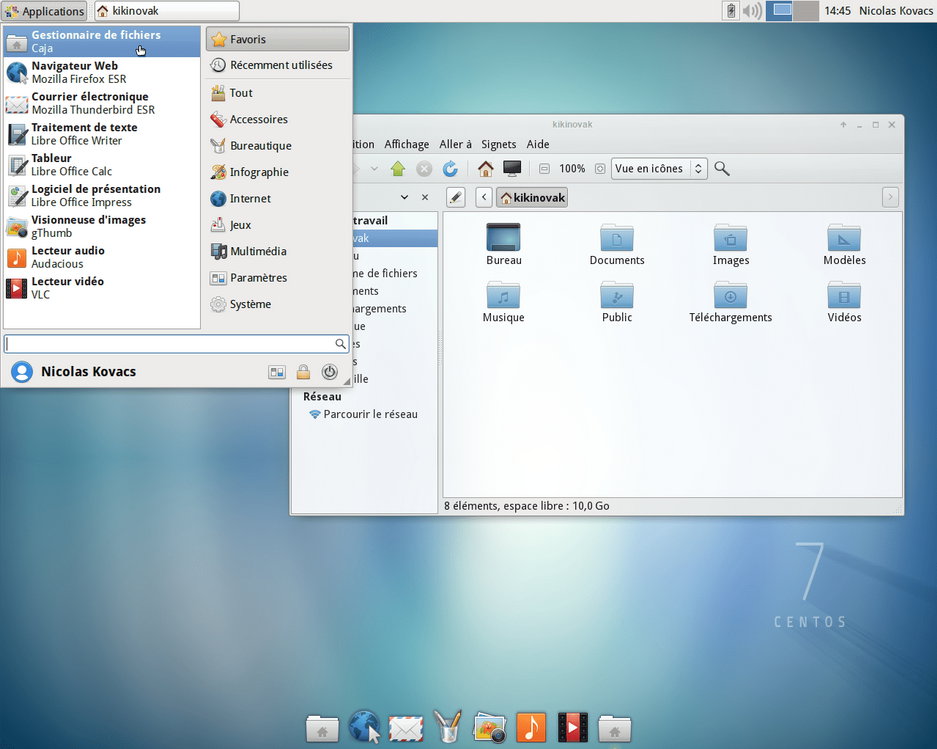Select the Musique folder
Screen dimensions: 937x749
pyautogui.click(x=503, y=301)
